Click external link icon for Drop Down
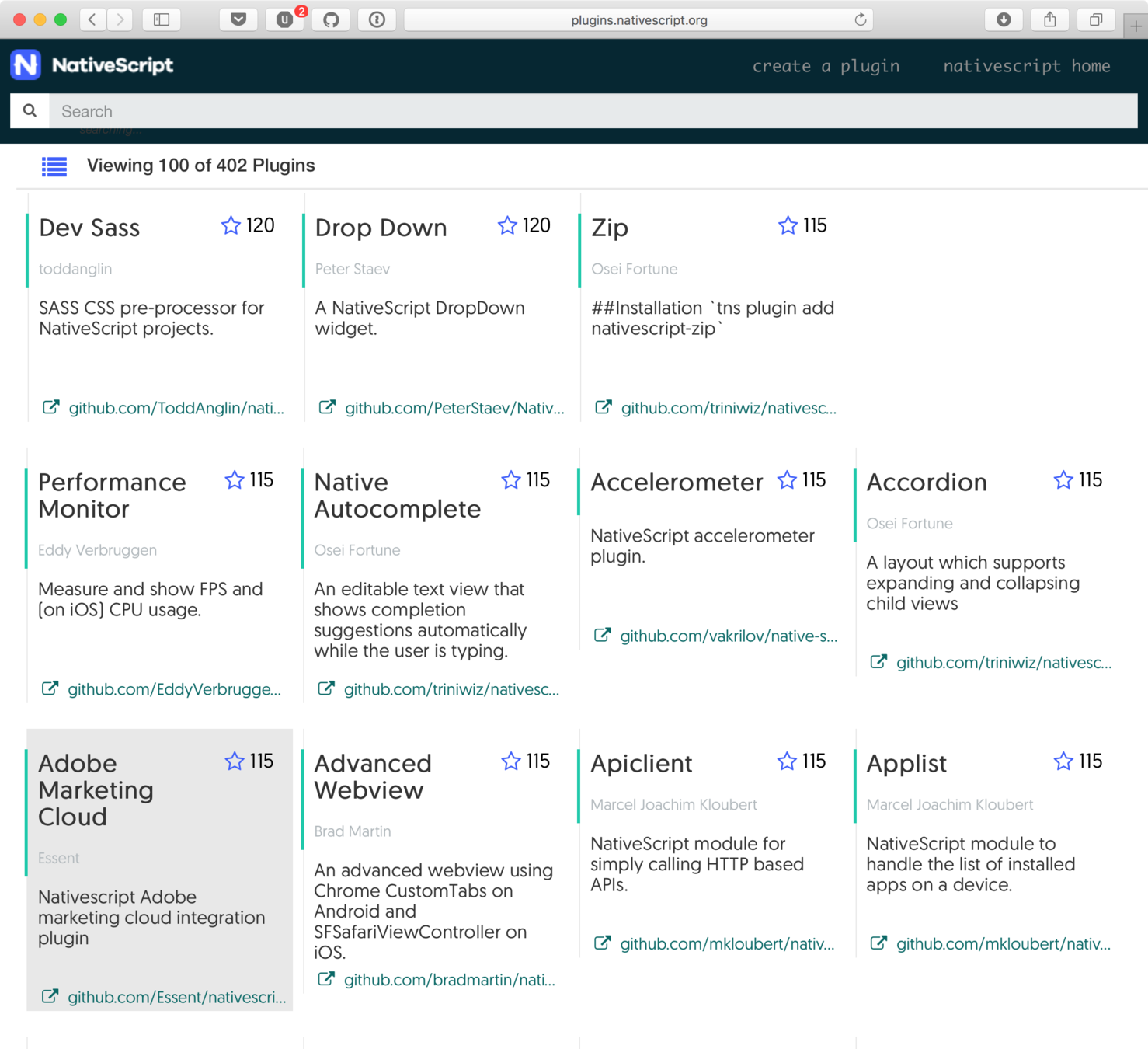Screen dimensions: 1148x1049 point(327,407)
